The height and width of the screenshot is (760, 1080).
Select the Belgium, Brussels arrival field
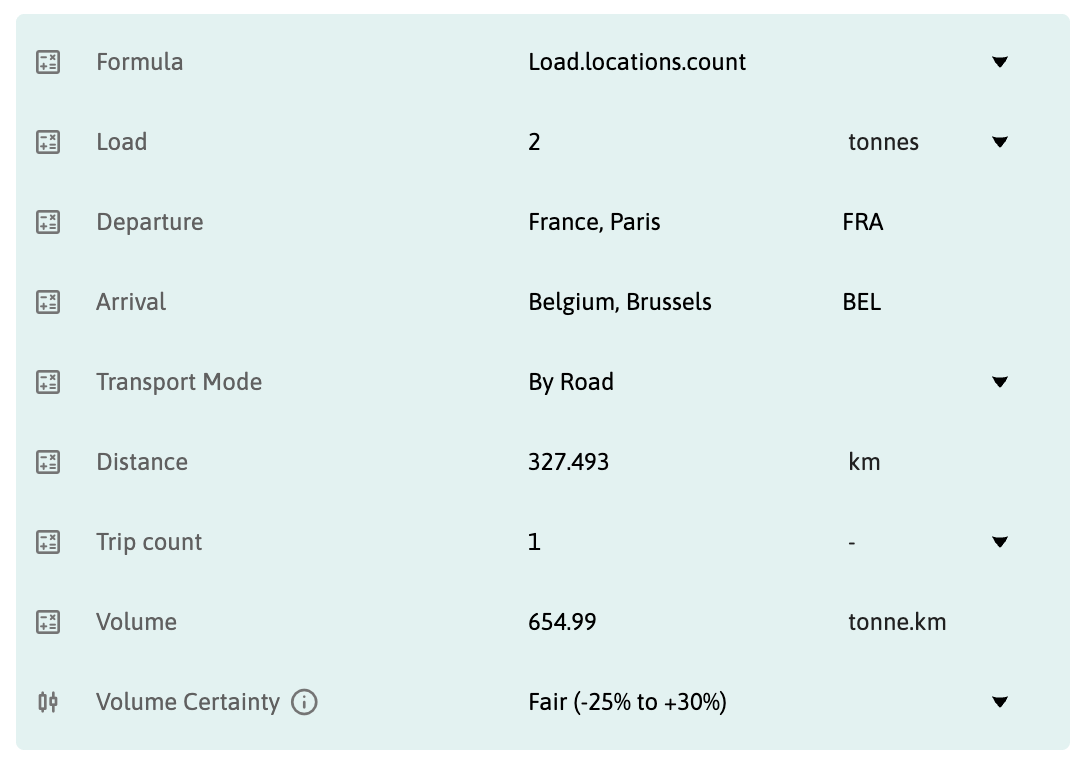pyautogui.click(x=620, y=302)
